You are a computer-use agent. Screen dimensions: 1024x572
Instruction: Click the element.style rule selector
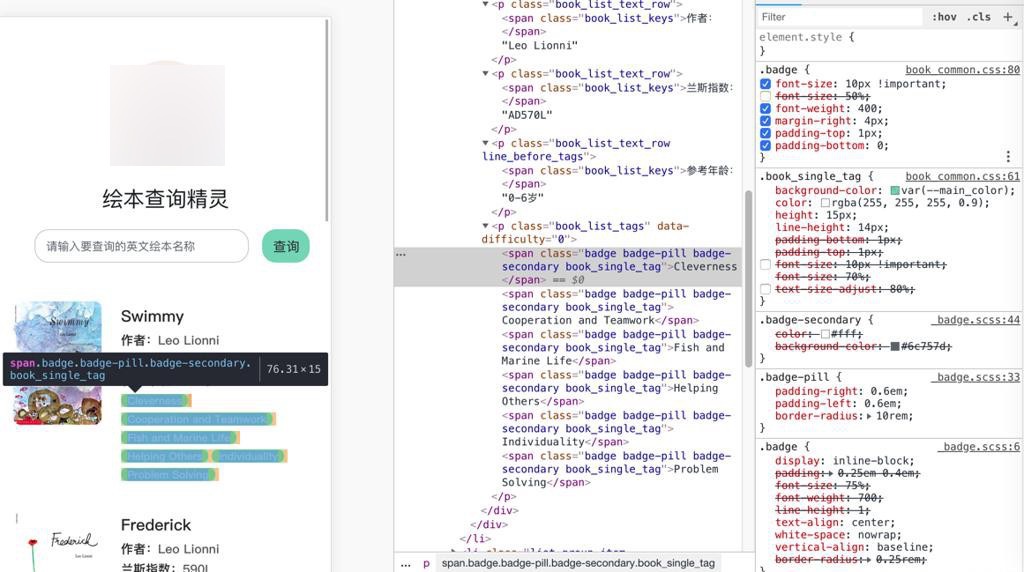800,37
